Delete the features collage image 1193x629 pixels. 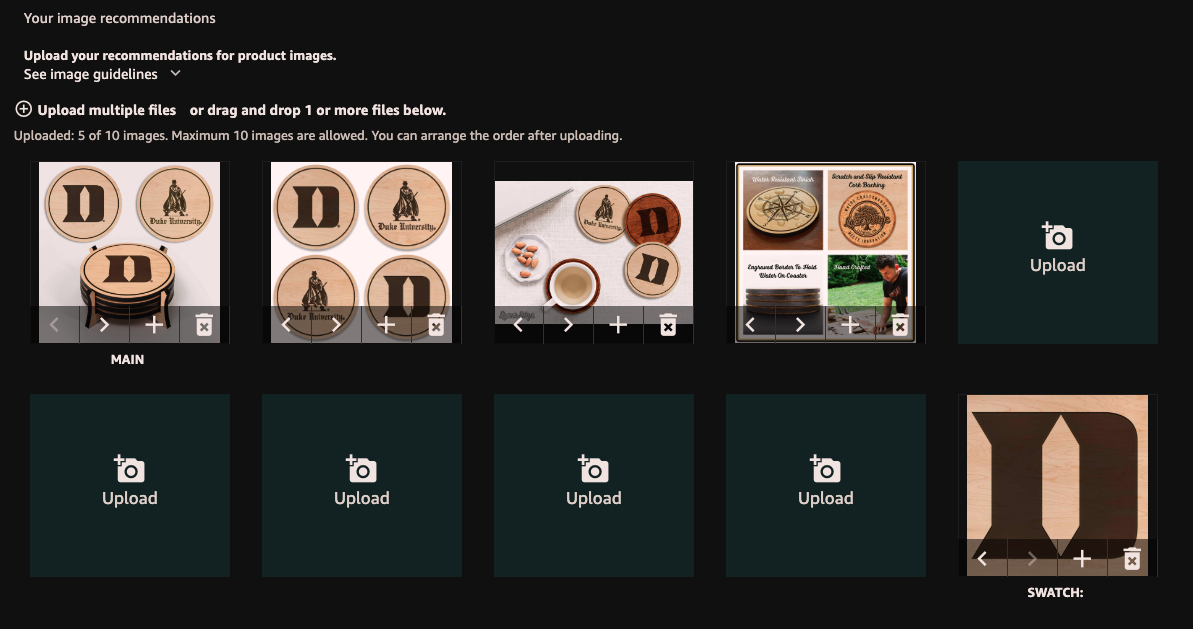pyautogui.click(x=900, y=326)
